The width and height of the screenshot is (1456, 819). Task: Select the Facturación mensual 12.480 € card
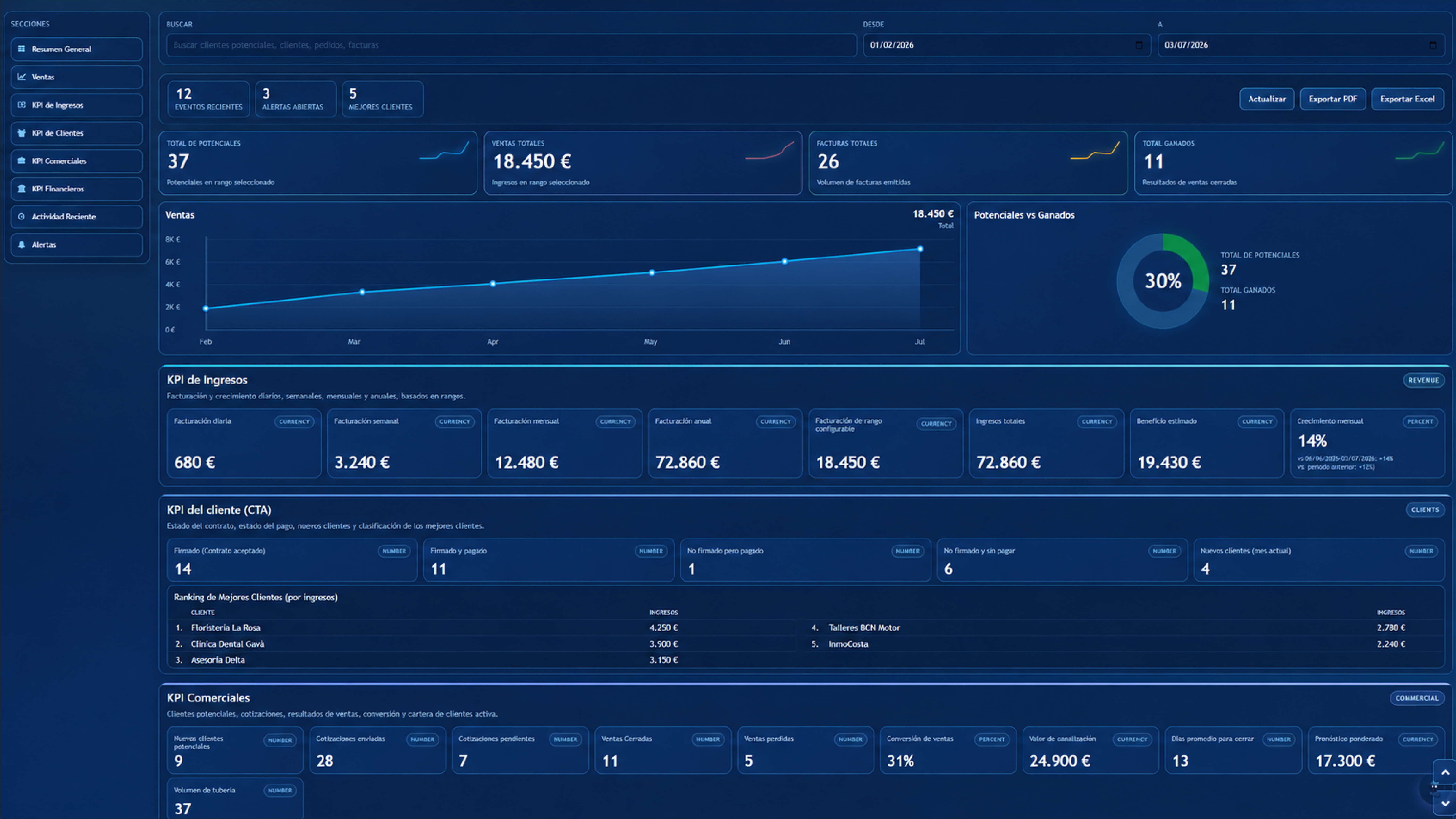pyautogui.click(x=565, y=444)
